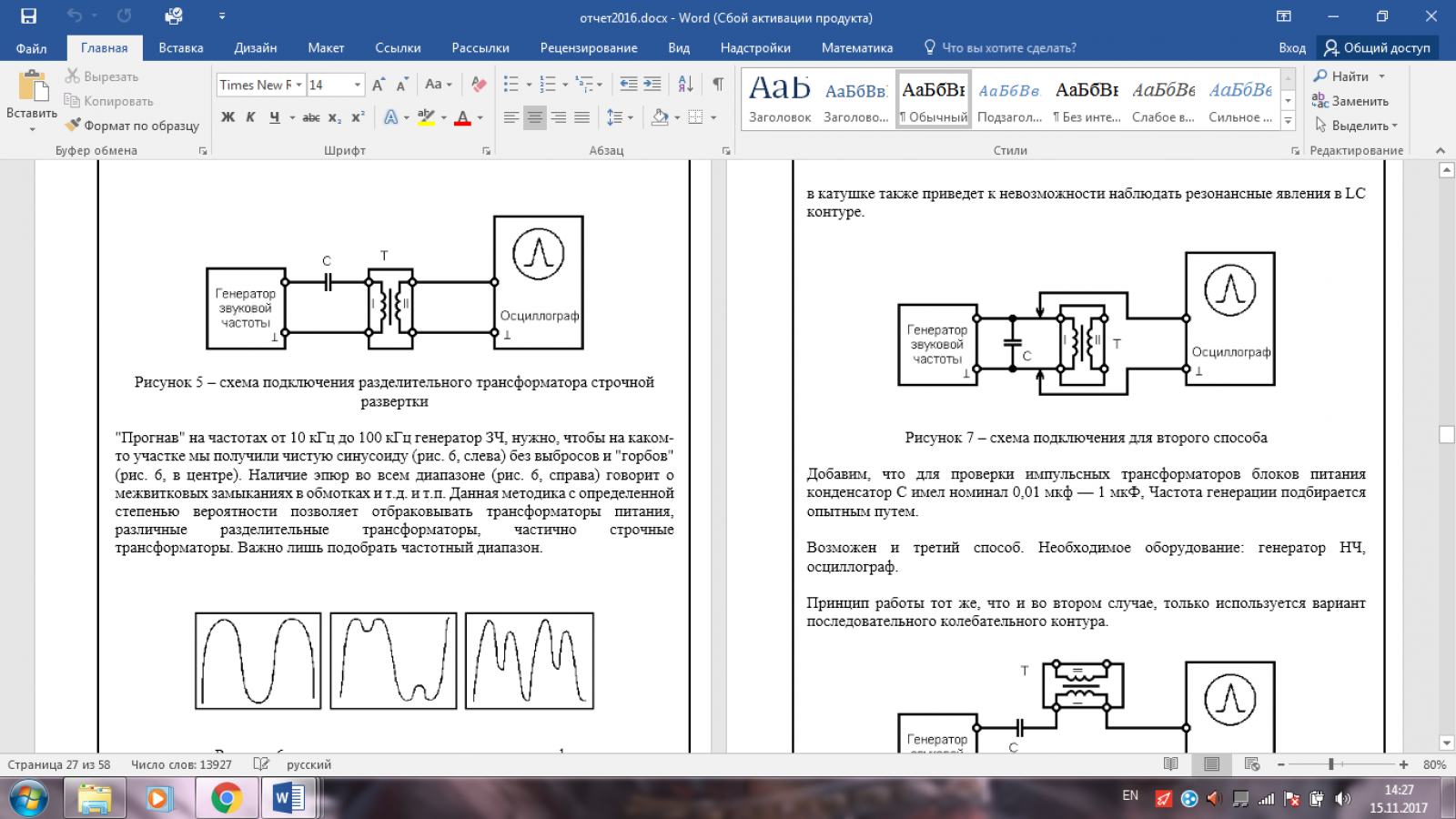Click the Windows Start button

28,799
